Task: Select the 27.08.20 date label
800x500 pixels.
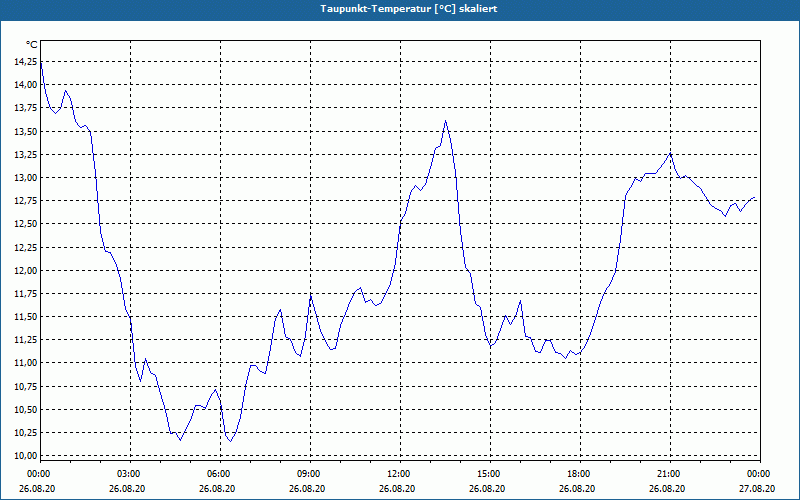Action: click(757, 488)
